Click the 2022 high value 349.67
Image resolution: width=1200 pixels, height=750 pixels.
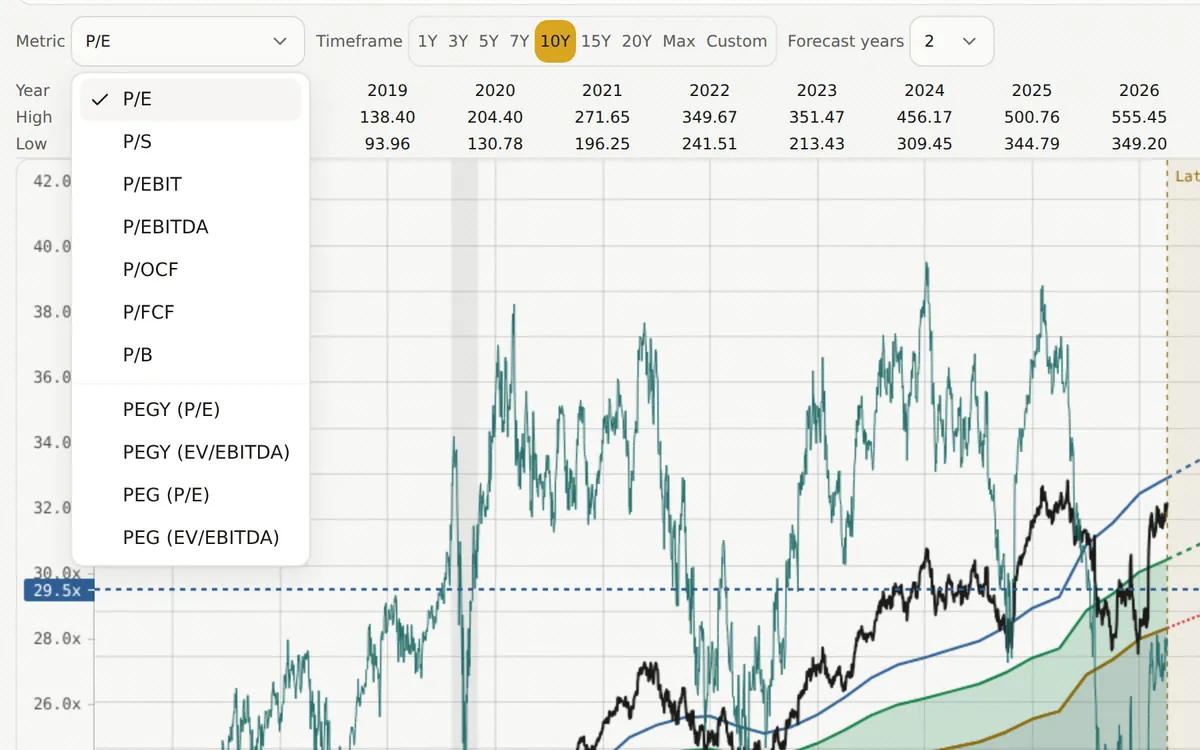(x=710, y=117)
